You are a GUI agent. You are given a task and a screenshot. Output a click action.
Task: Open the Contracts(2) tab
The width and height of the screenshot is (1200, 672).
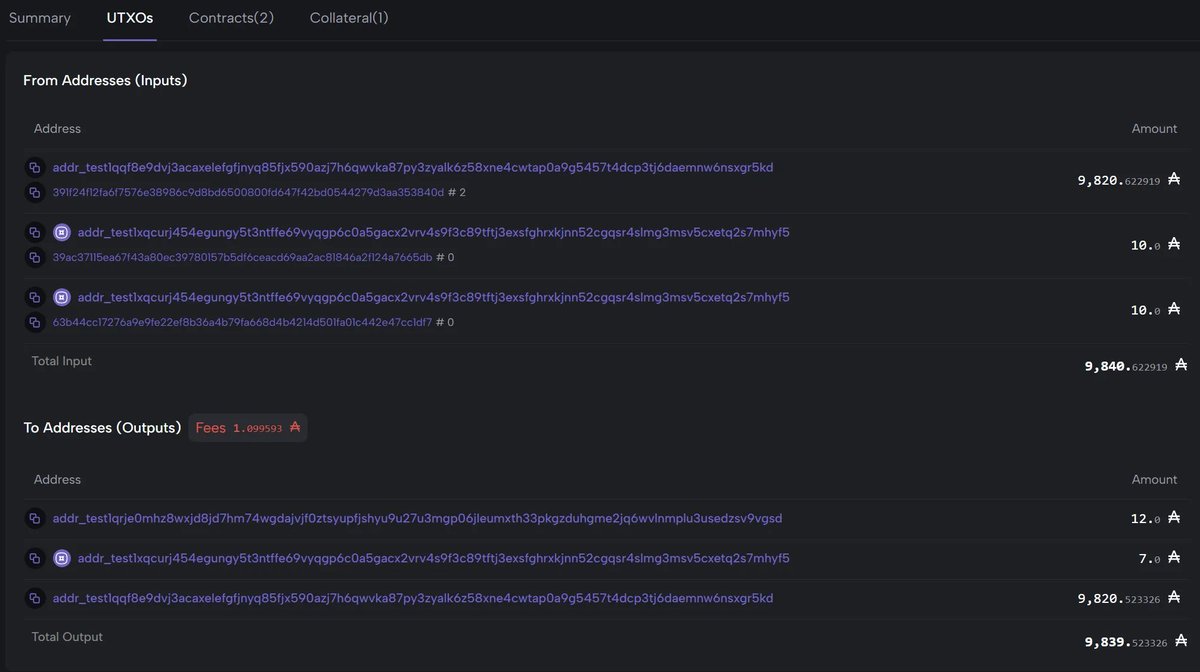231,18
